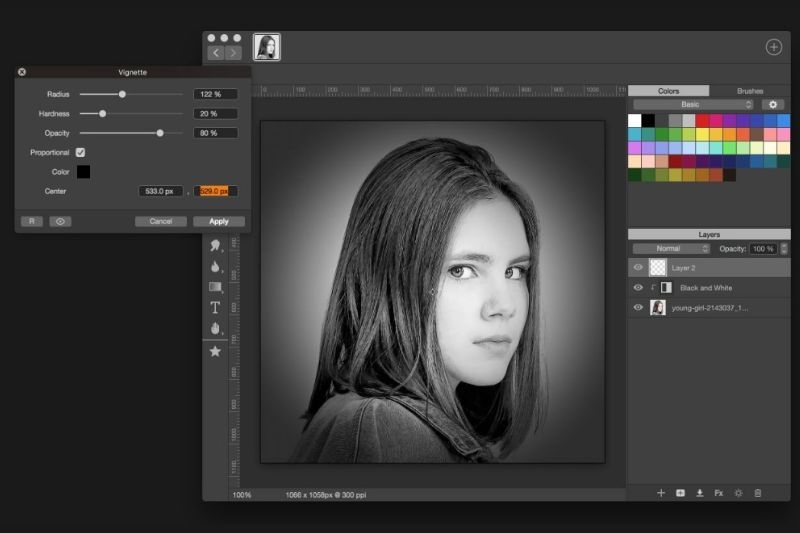The width and height of the screenshot is (800, 533).
Task: Select the smudge tool in the toolbar
Action: [x=215, y=246]
